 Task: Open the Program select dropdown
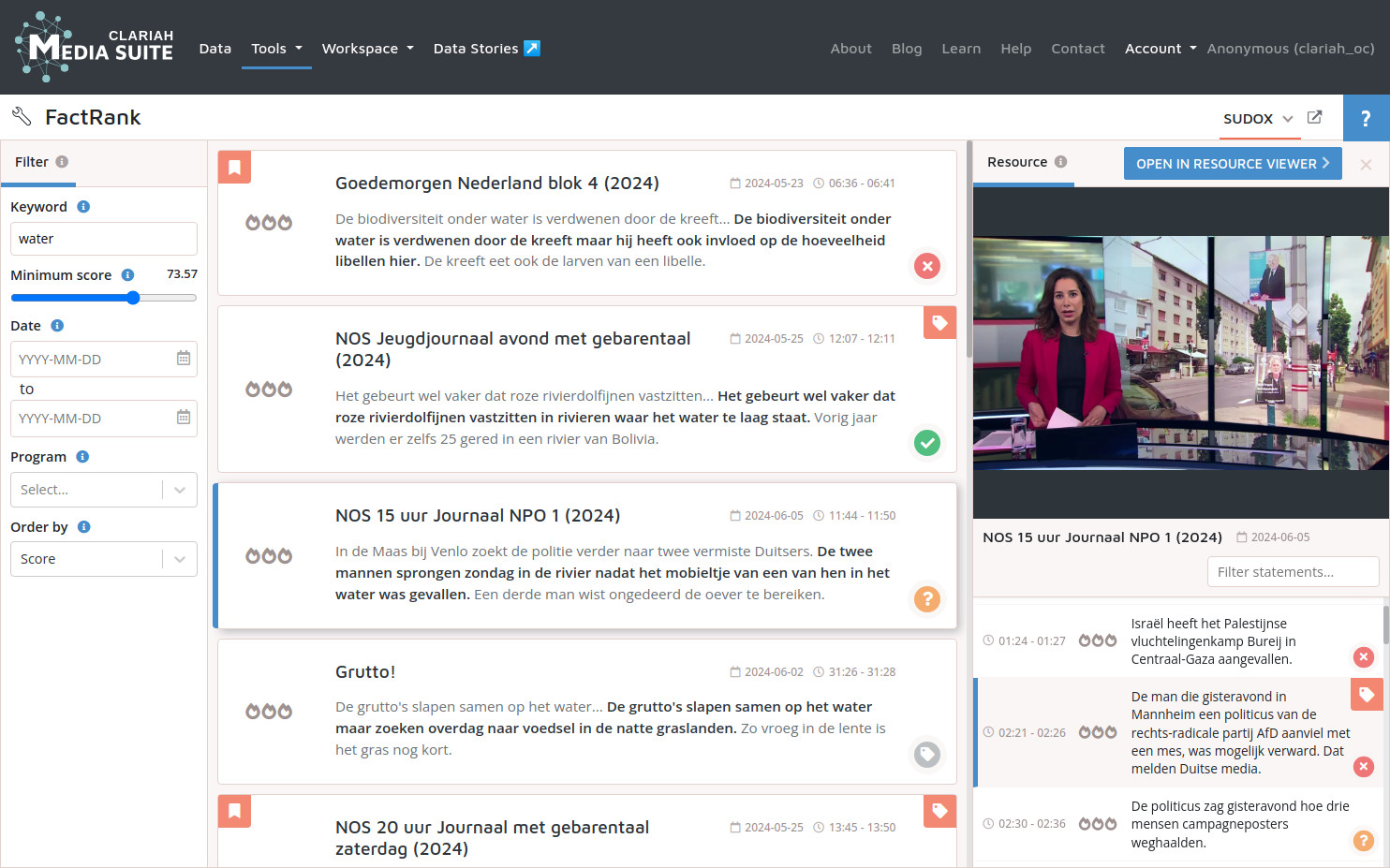point(104,490)
